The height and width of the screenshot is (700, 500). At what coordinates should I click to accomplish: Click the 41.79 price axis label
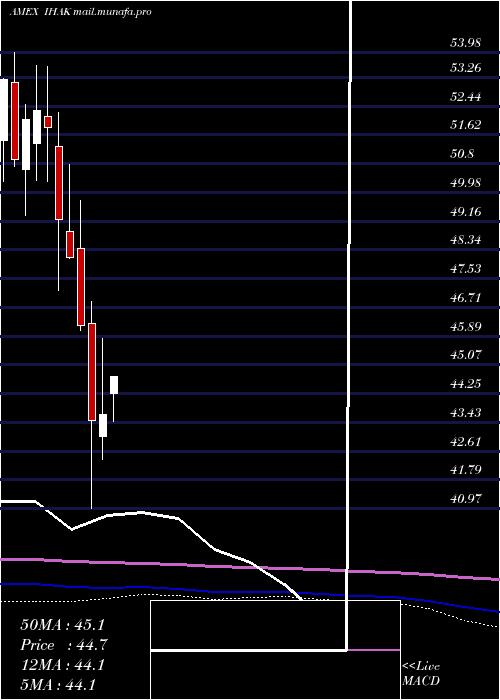point(466,470)
